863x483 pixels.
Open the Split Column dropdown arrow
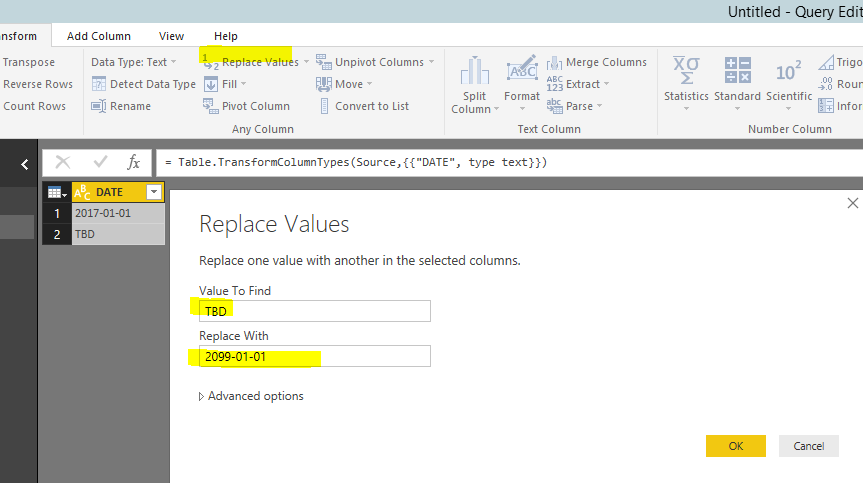click(496, 109)
